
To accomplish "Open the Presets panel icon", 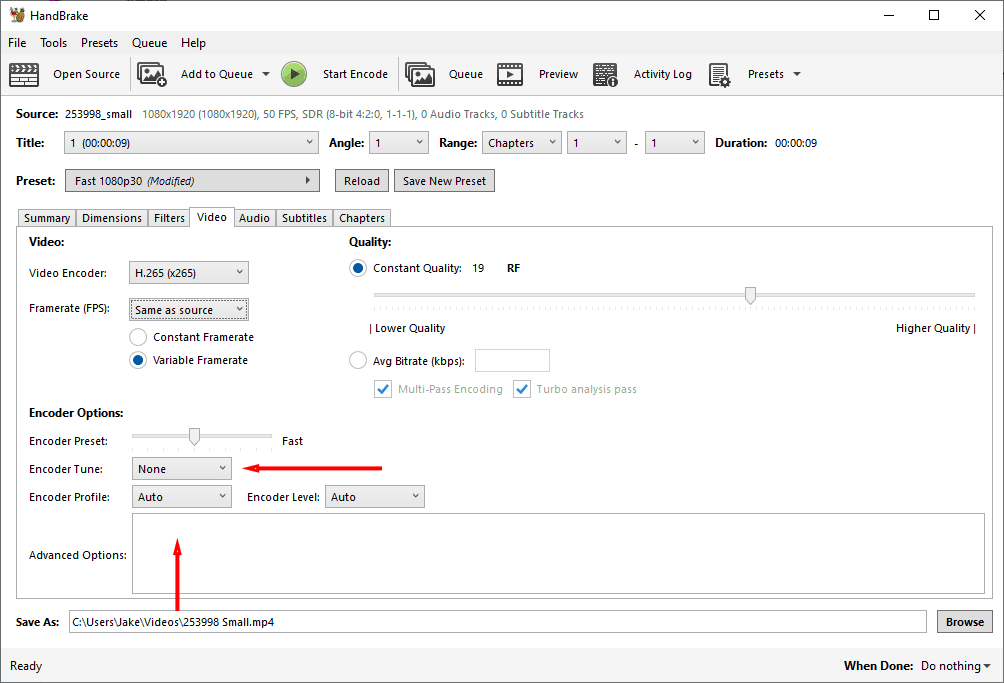I will pyautogui.click(x=719, y=74).
